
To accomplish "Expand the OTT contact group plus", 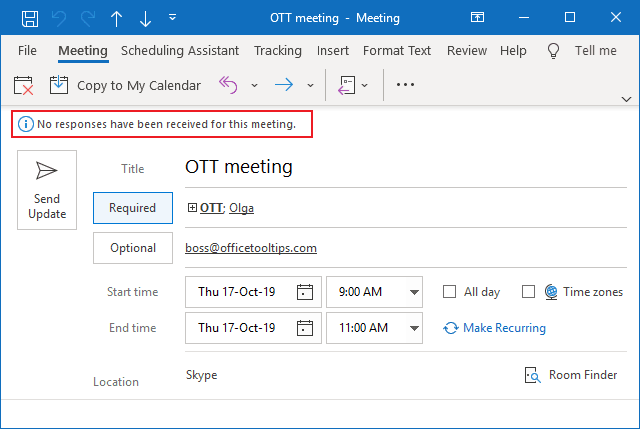I will coord(192,208).
